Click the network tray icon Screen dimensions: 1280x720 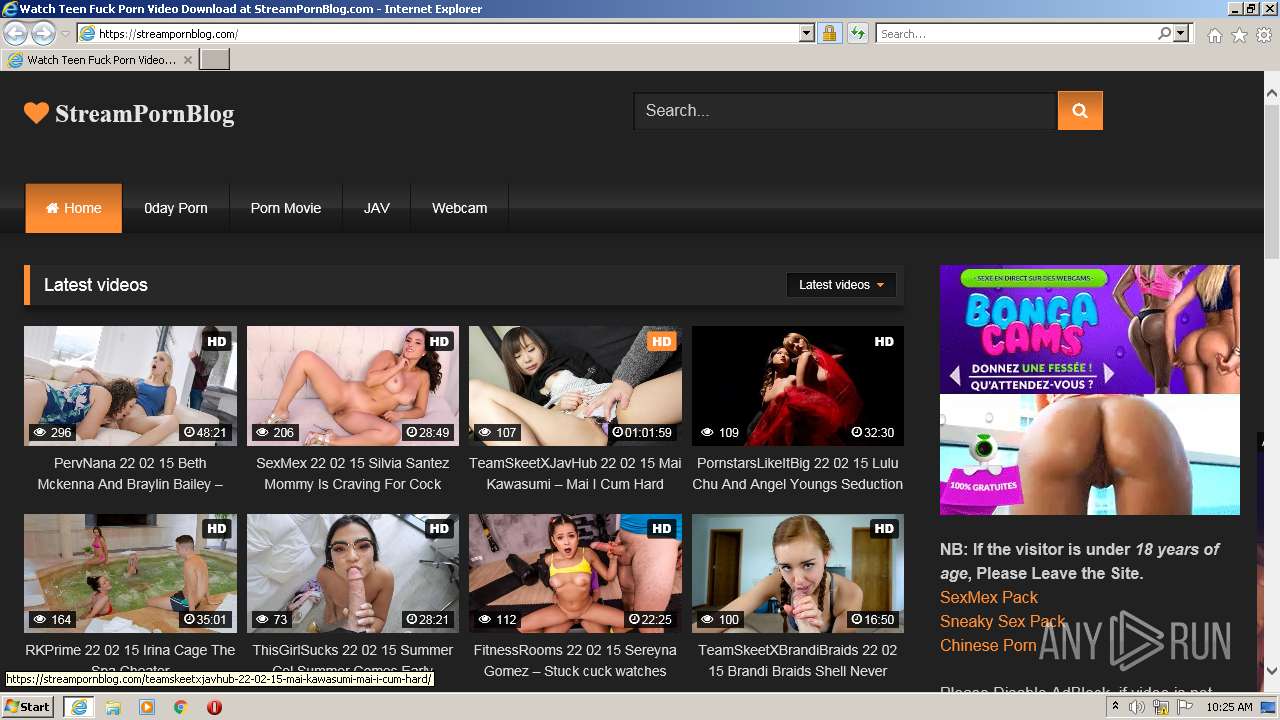click(x=1160, y=707)
